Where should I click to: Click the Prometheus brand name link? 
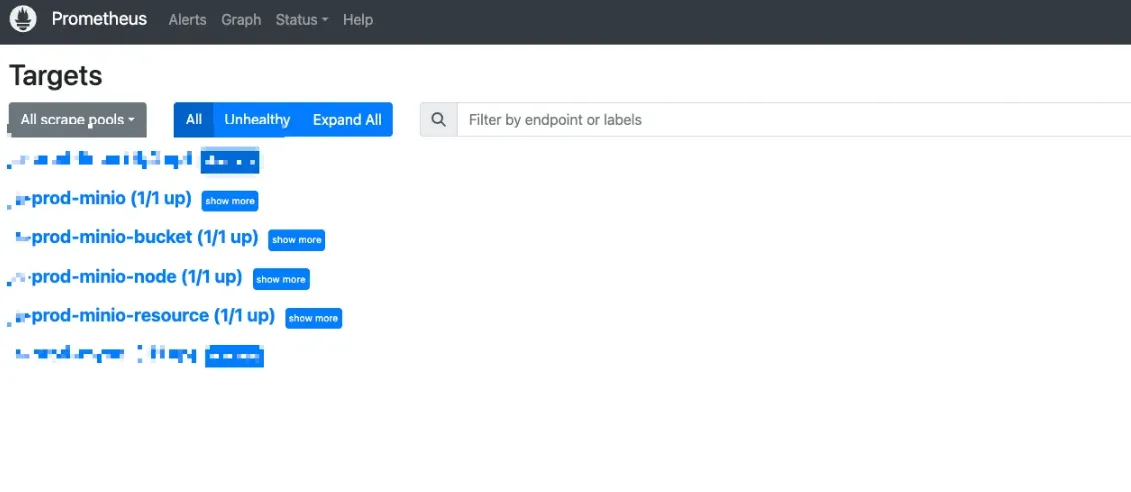click(x=99, y=19)
